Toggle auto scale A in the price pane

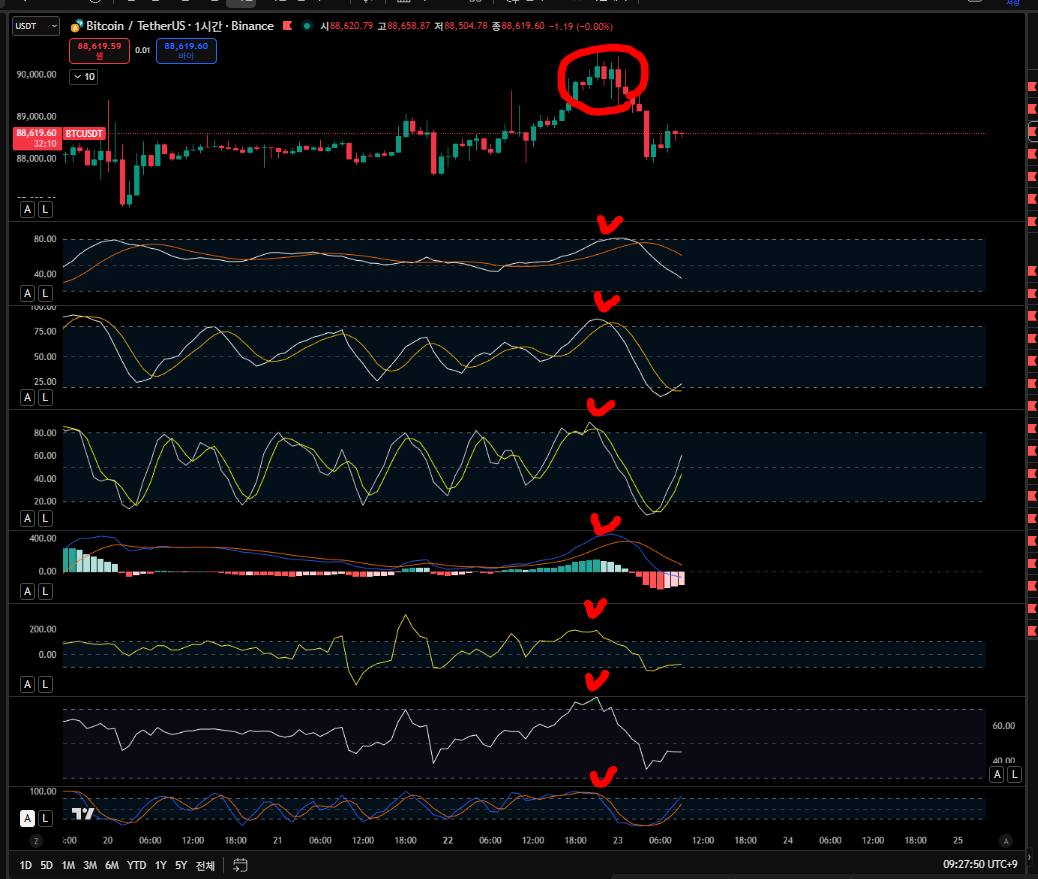point(27,209)
